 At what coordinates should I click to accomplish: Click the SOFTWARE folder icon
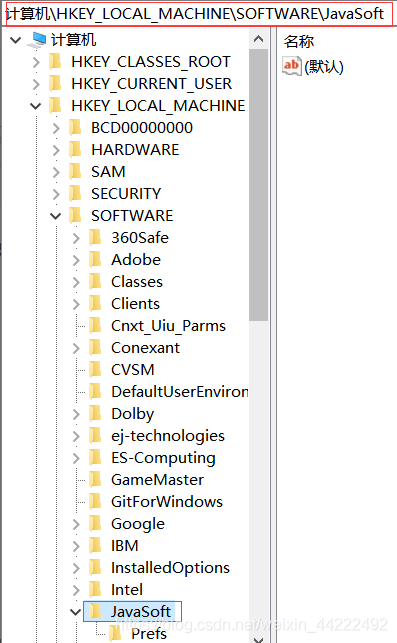tap(75, 216)
